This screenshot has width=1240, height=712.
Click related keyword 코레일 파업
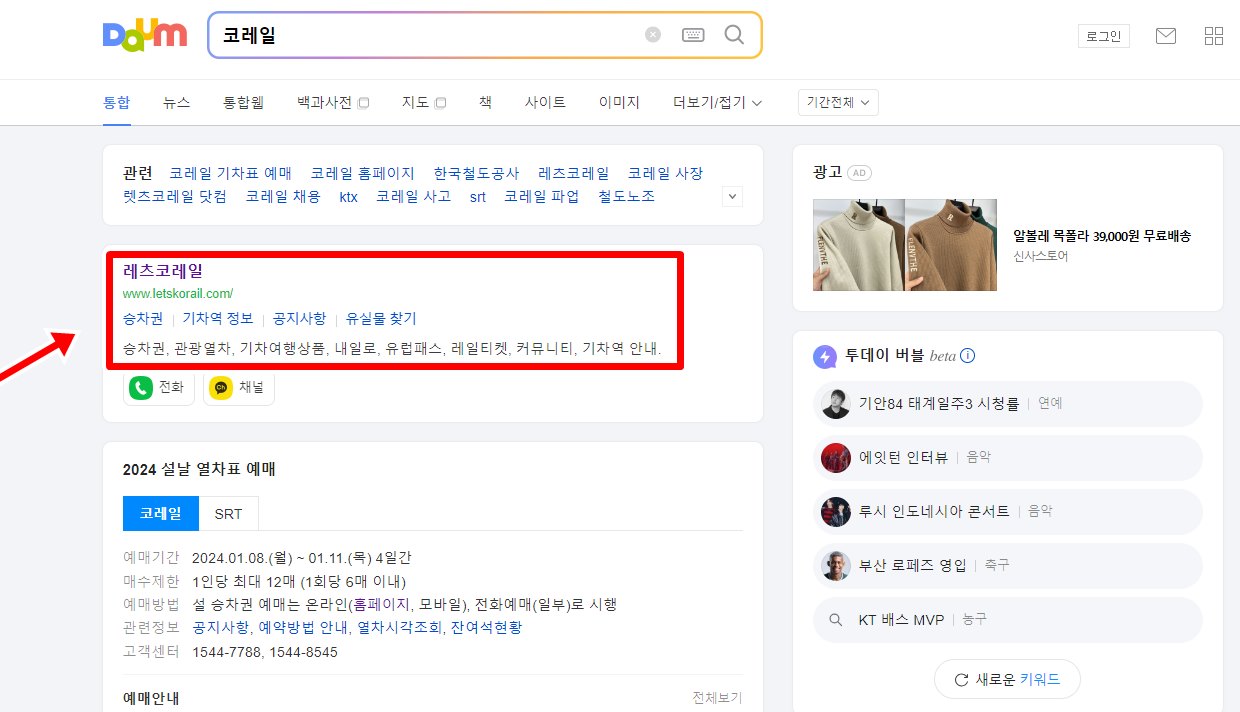541,196
